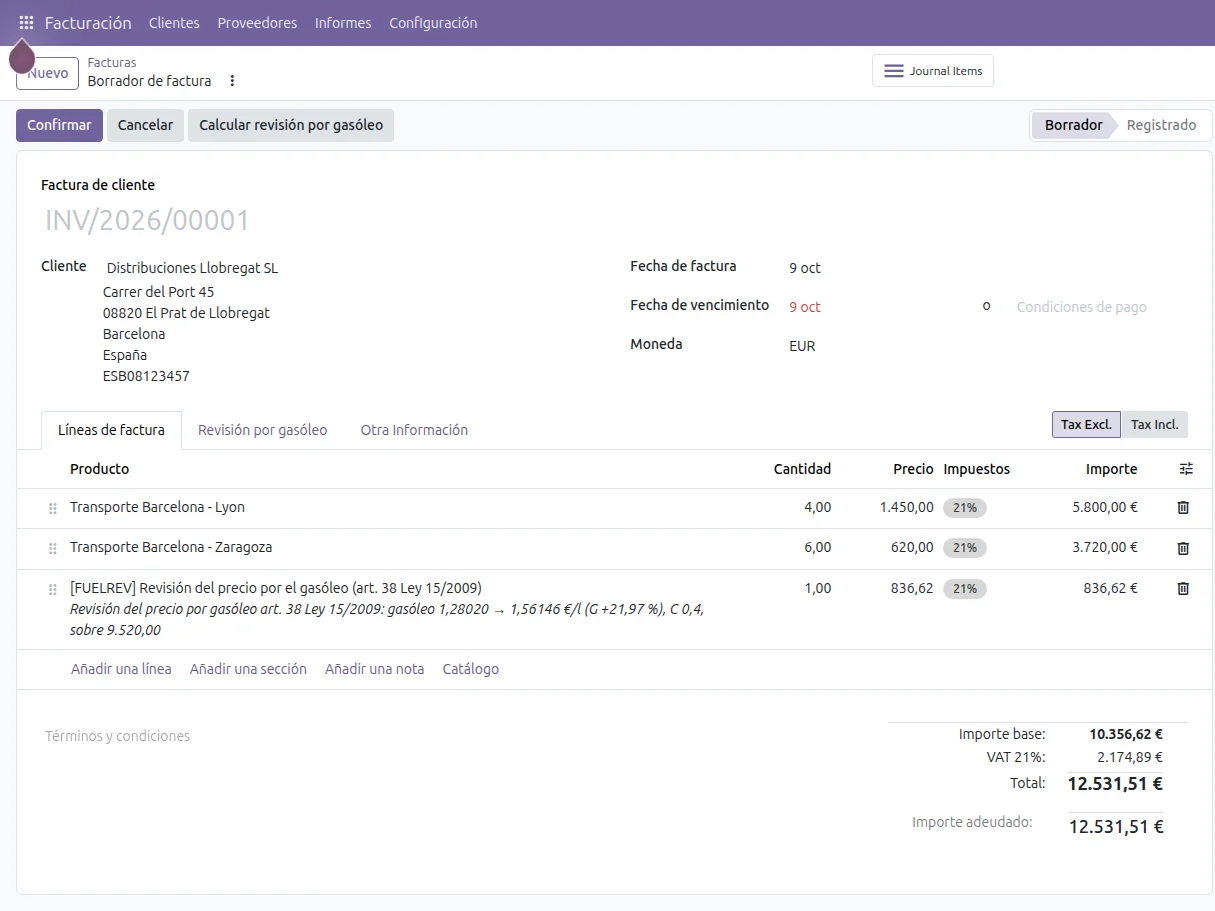
Task: Click importe 5.800,00 € on Lyon line
Action: [x=1105, y=507]
